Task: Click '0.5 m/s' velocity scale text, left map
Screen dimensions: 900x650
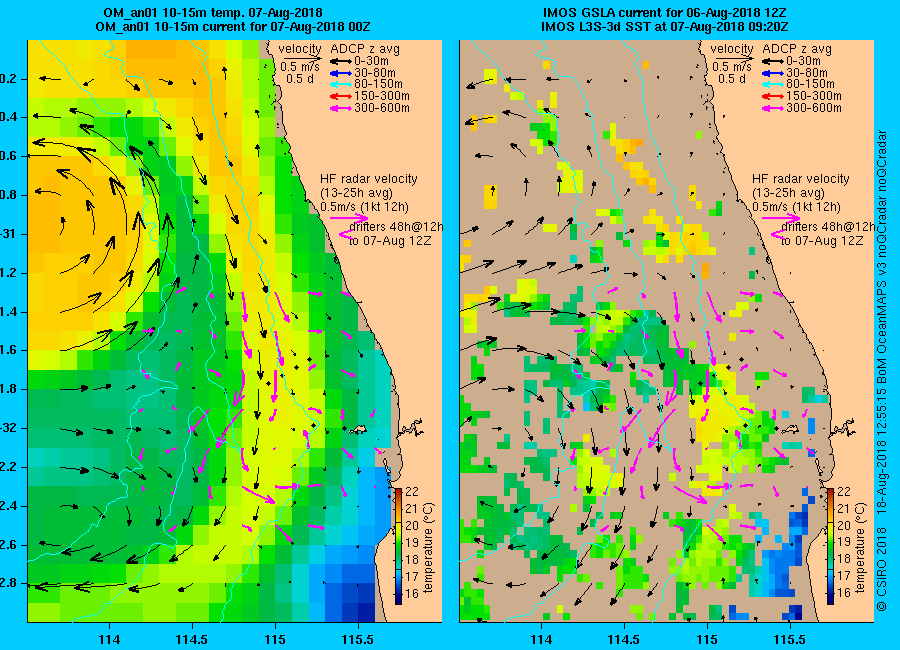Action: click(300, 67)
